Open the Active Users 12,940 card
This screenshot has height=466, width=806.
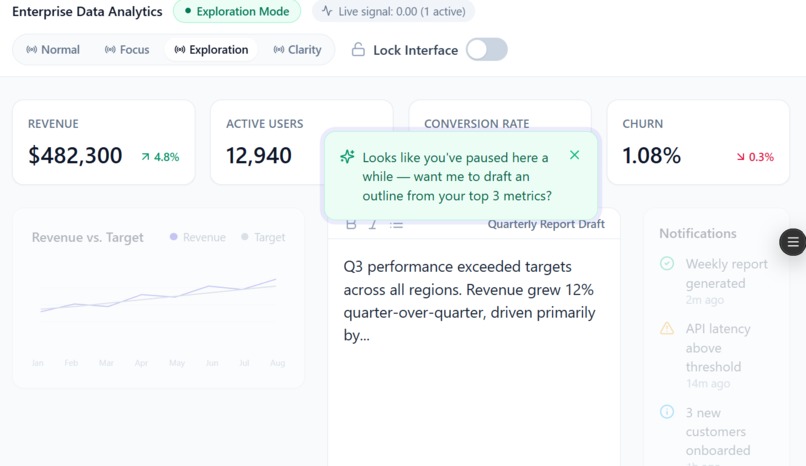[302, 142]
